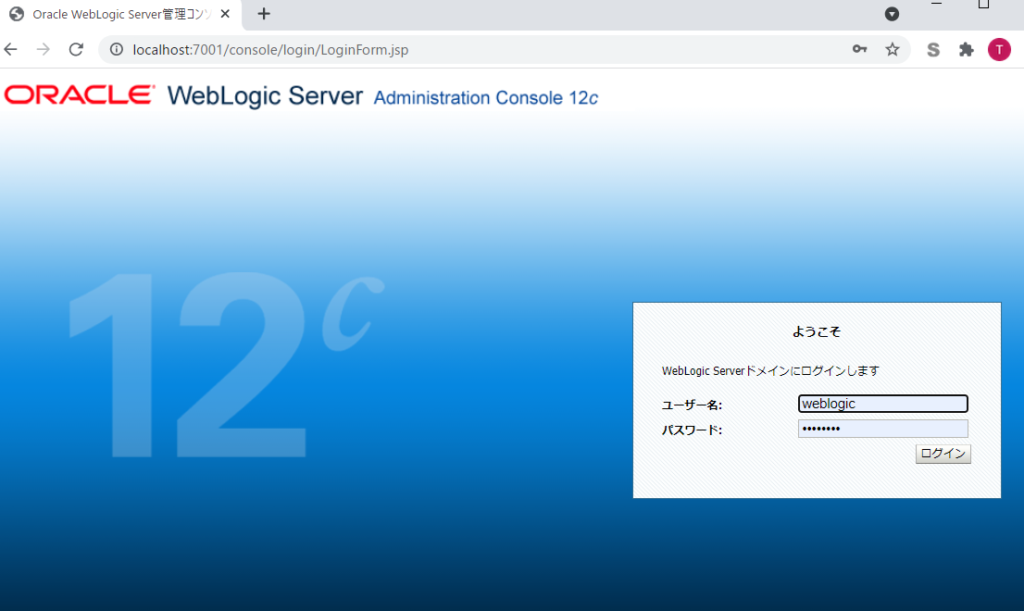Minimize the browser window

click(x=936, y=5)
